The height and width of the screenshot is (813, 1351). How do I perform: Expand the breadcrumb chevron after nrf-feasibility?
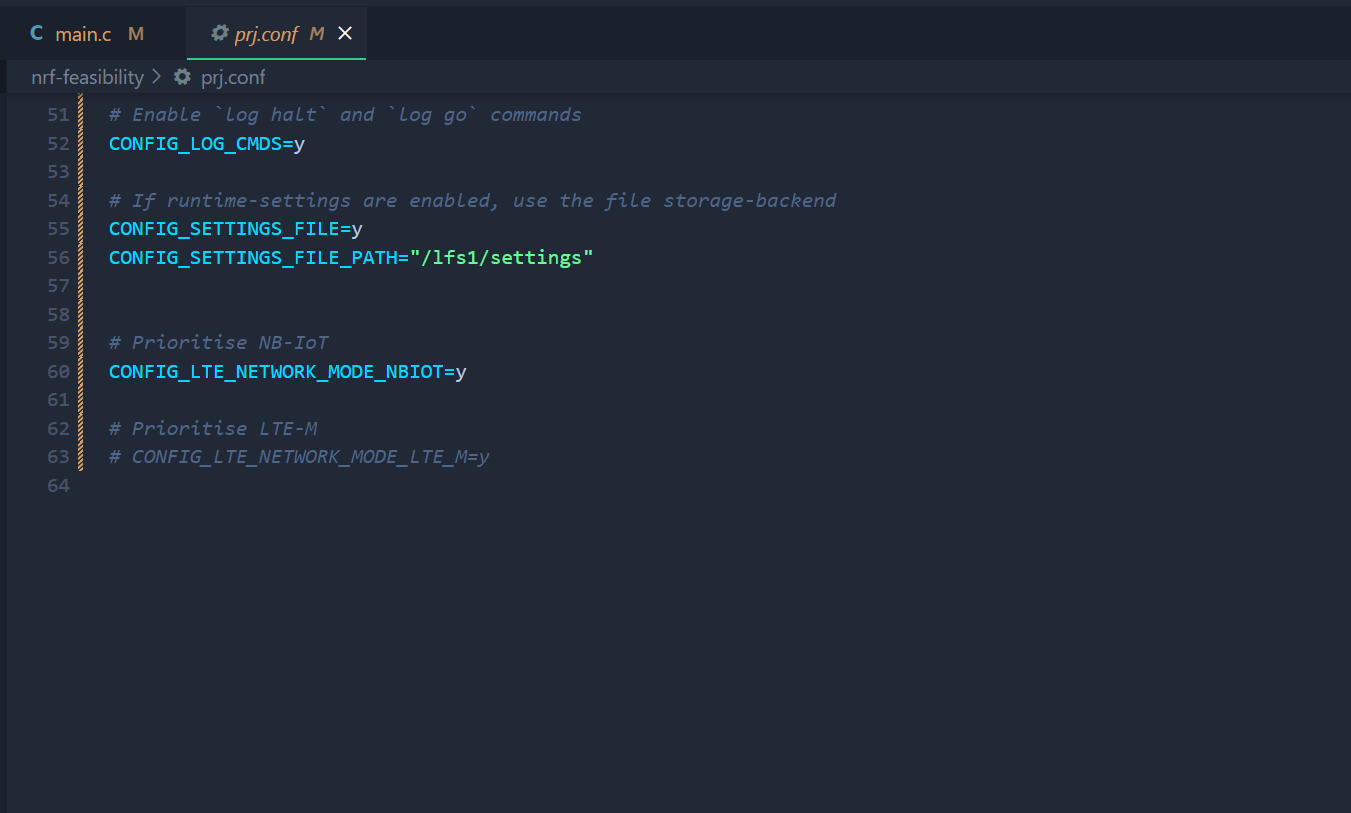157,77
